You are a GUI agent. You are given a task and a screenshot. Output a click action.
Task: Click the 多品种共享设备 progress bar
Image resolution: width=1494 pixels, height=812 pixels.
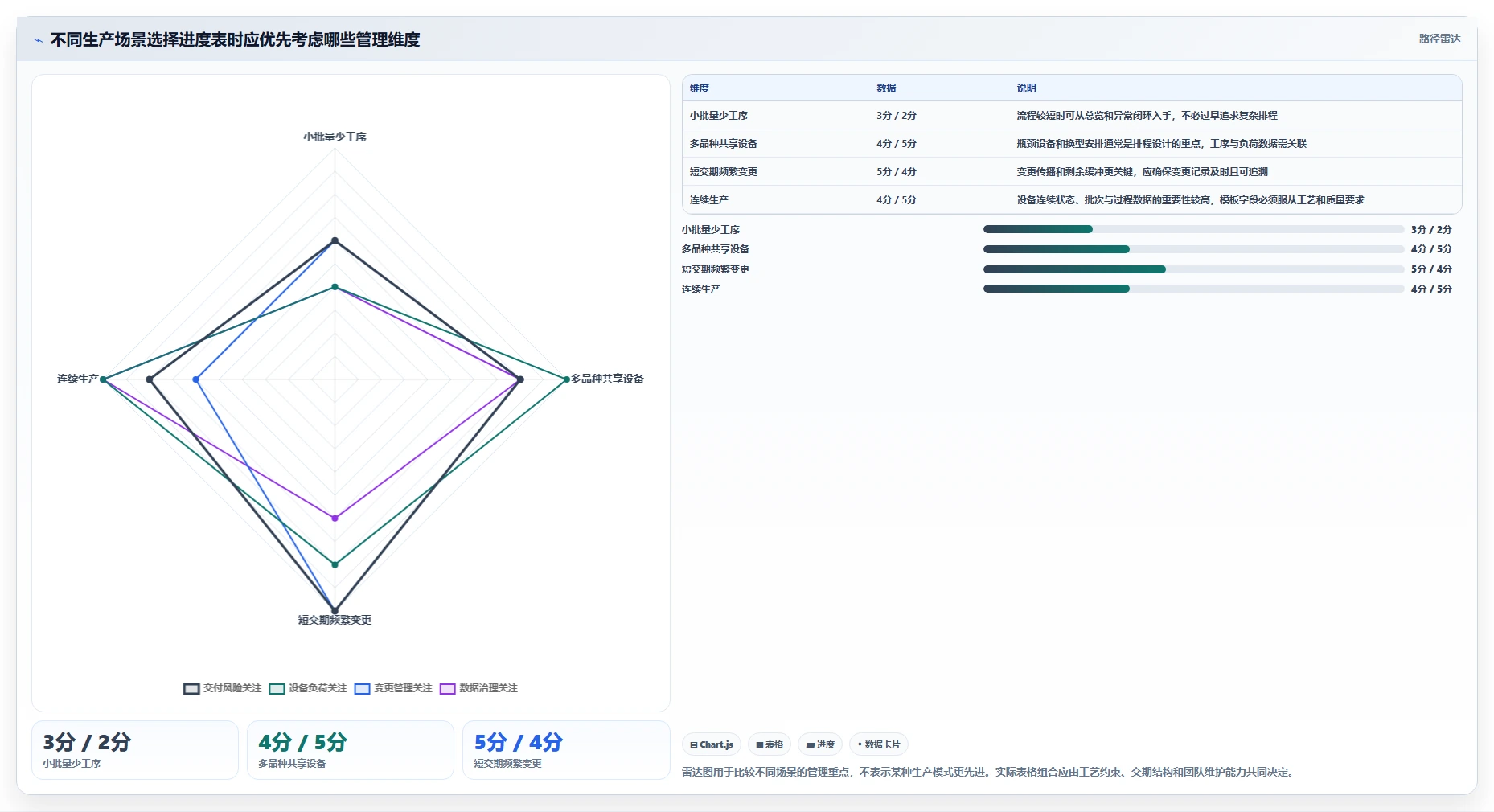(x=1193, y=249)
